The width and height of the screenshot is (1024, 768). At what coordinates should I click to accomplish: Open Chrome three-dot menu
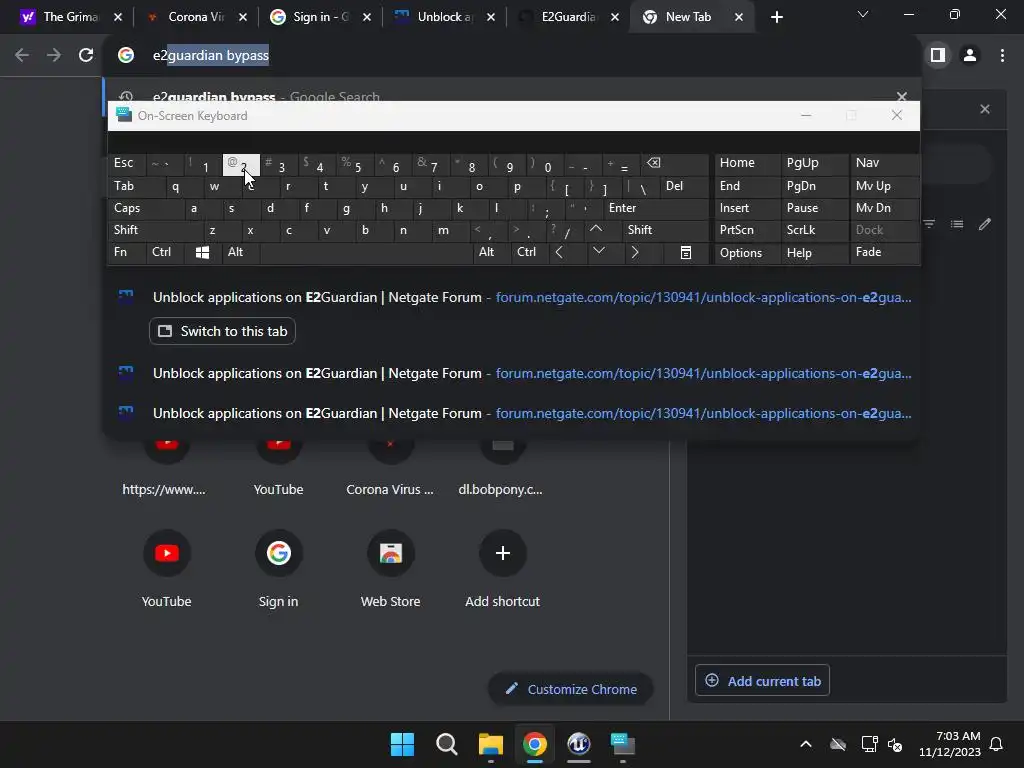[x=1002, y=56]
